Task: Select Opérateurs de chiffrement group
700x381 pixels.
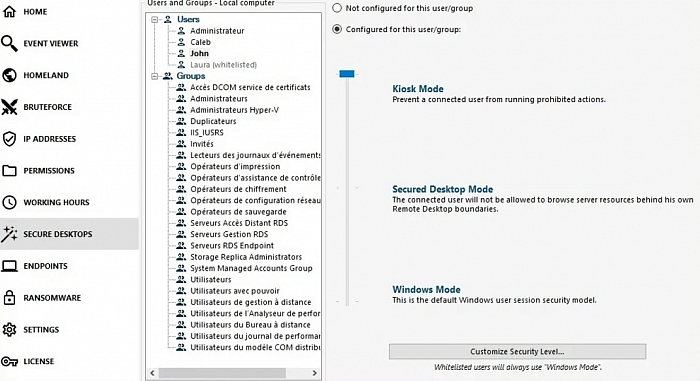Action: coord(238,189)
